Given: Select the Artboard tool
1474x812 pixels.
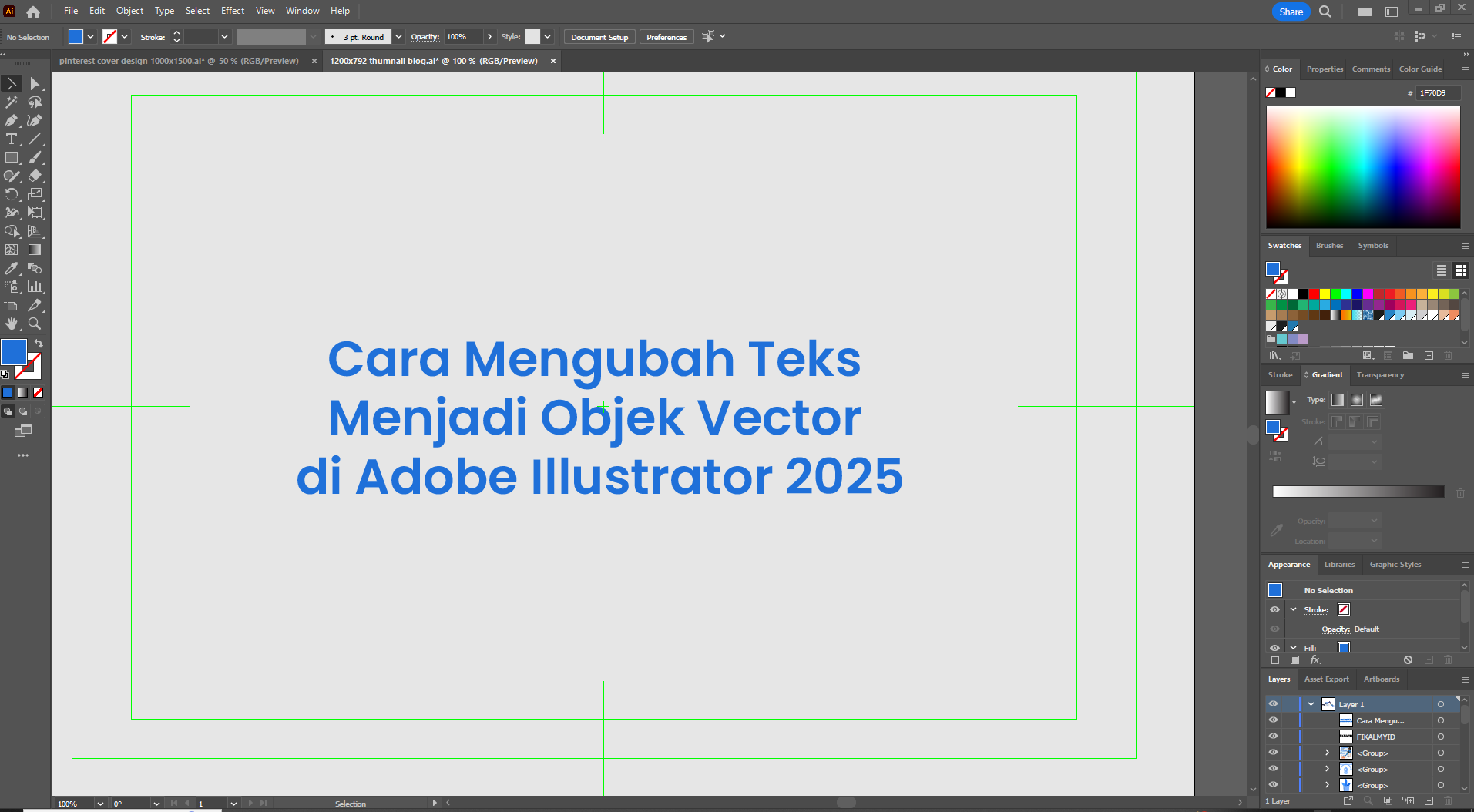Looking at the screenshot, I should tap(12, 305).
